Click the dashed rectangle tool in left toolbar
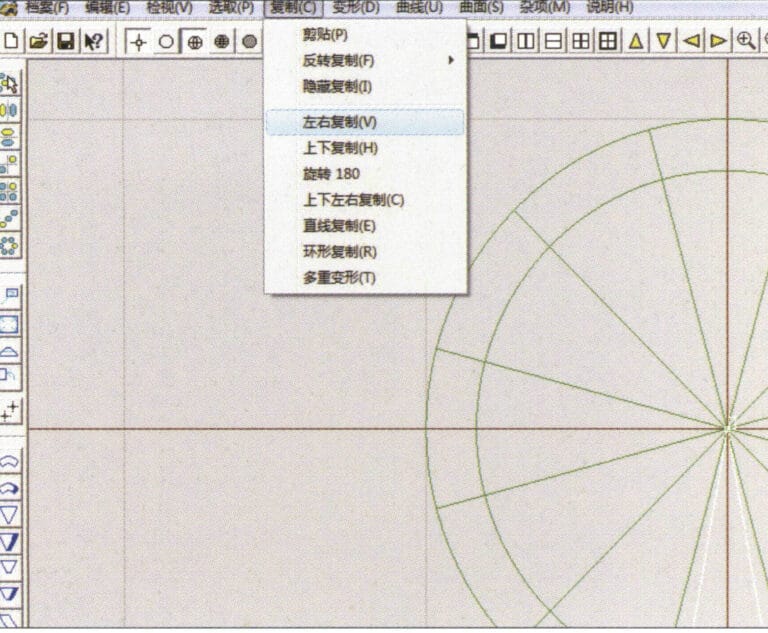The height and width of the screenshot is (633, 768). tap(10, 324)
